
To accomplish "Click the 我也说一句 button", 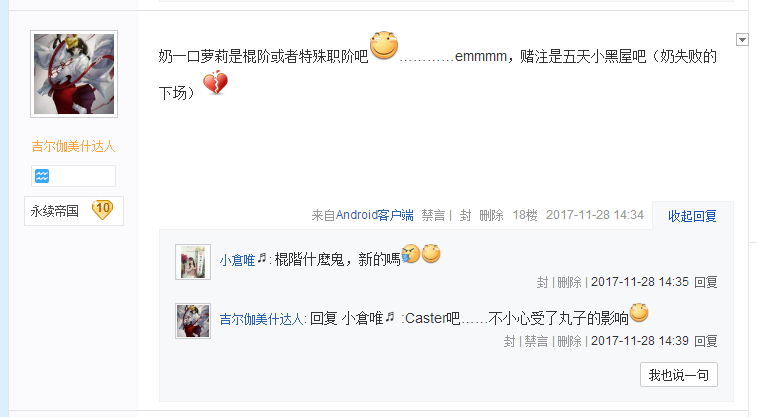I will click(679, 375).
